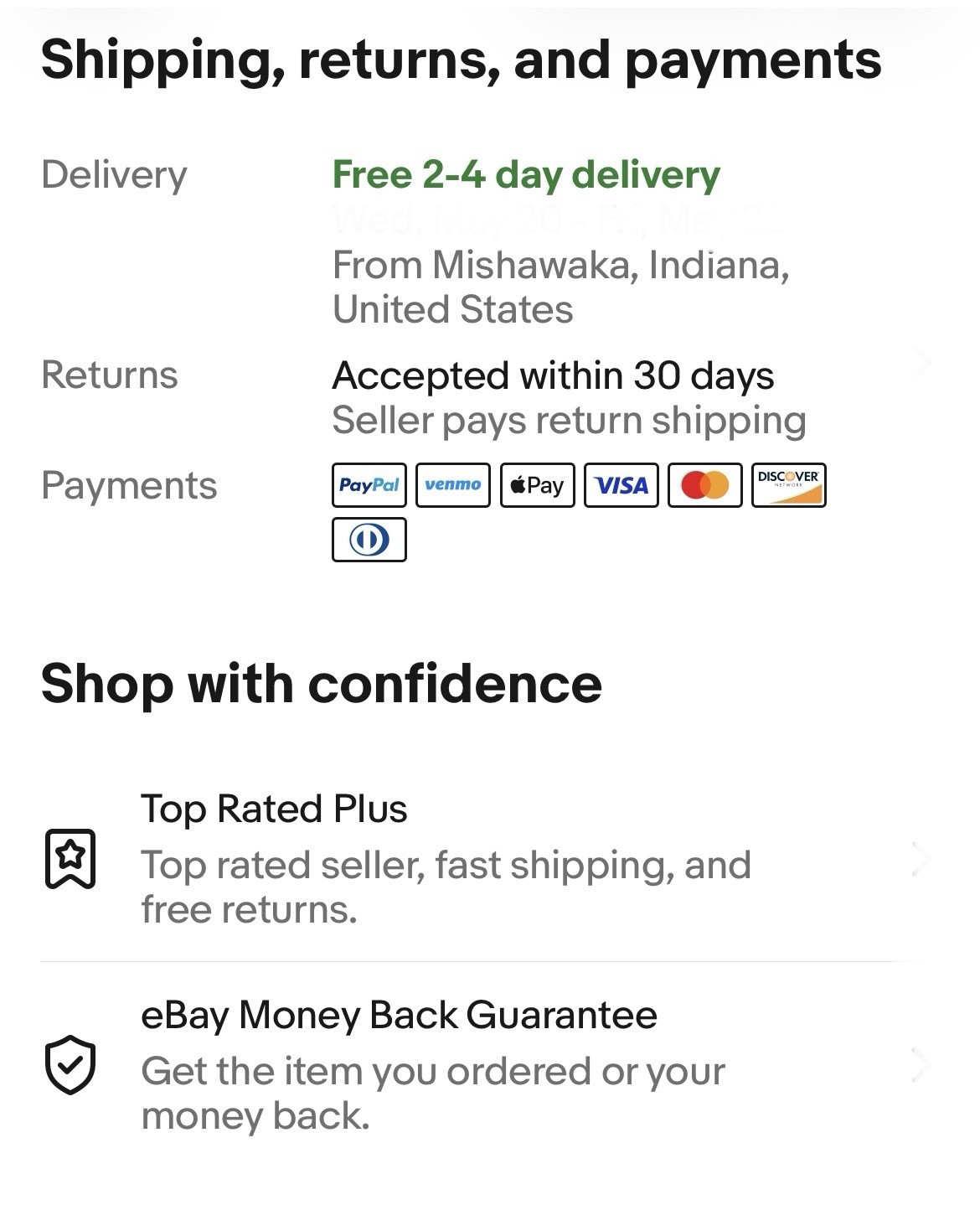
Task: Tap the Top Rated Plus ribbon-star icon
Action: [70, 859]
